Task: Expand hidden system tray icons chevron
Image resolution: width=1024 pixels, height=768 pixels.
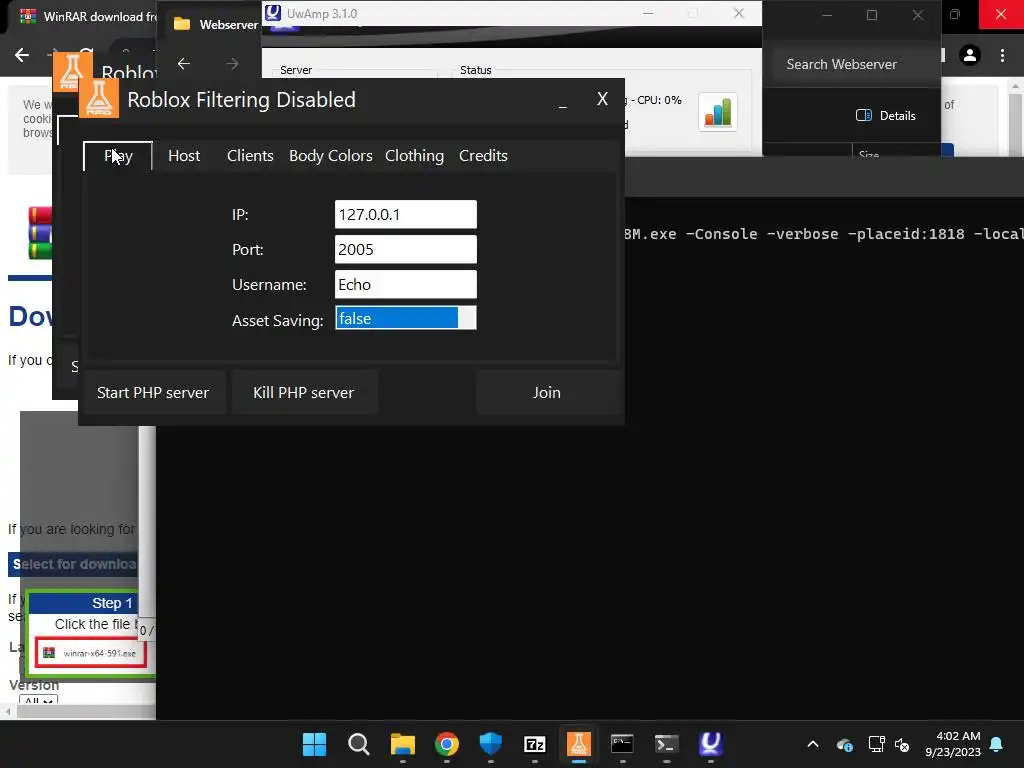Action: pos(813,744)
